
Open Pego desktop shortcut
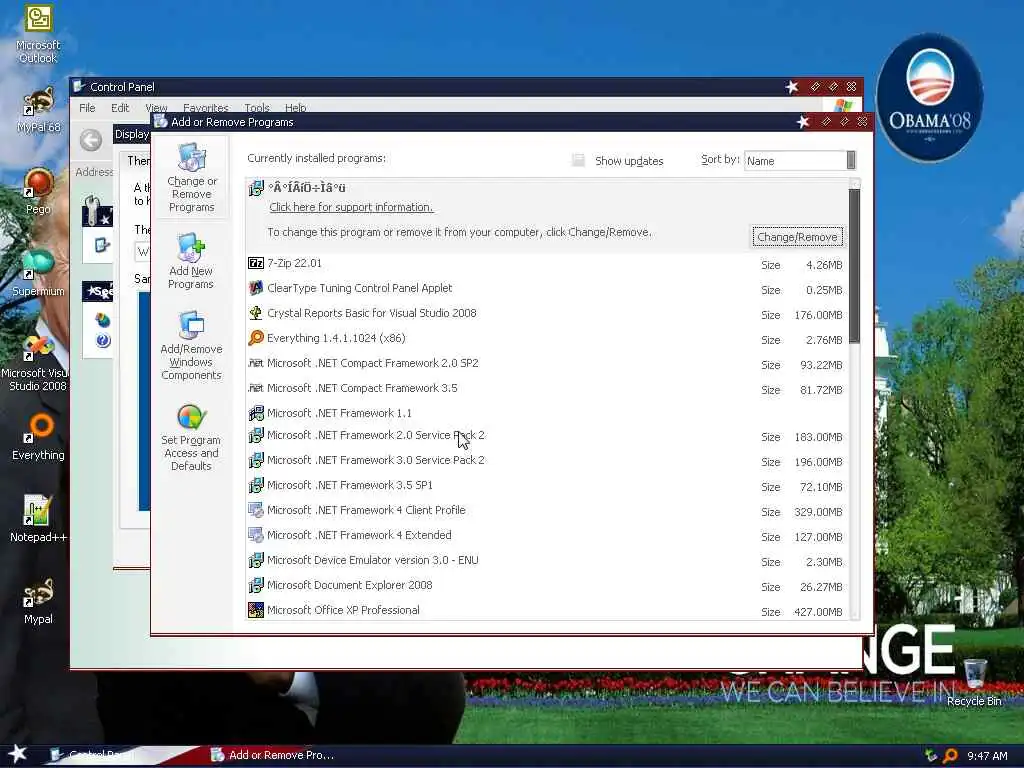[x=38, y=191]
